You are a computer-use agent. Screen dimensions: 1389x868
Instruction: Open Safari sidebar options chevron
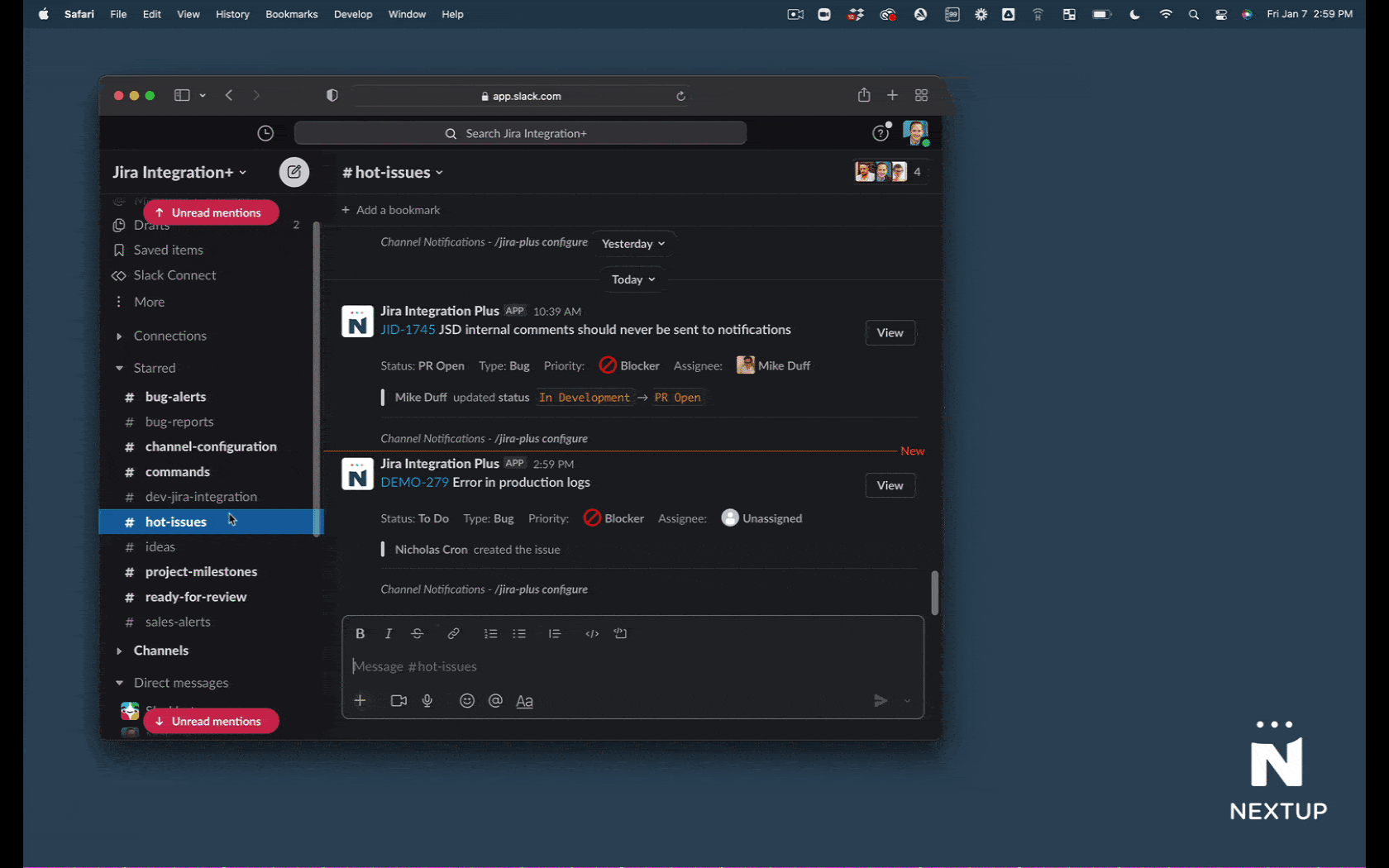click(203, 95)
